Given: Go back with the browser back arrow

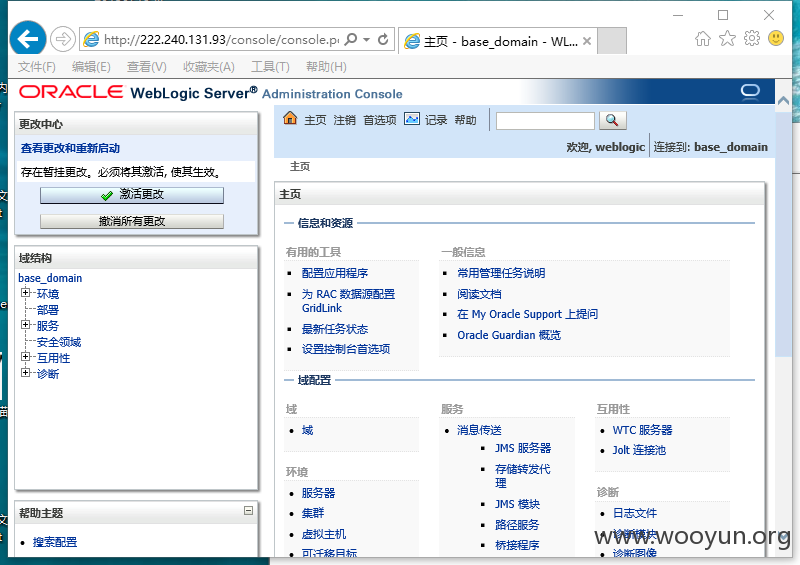Looking at the screenshot, I should click(x=28, y=38).
